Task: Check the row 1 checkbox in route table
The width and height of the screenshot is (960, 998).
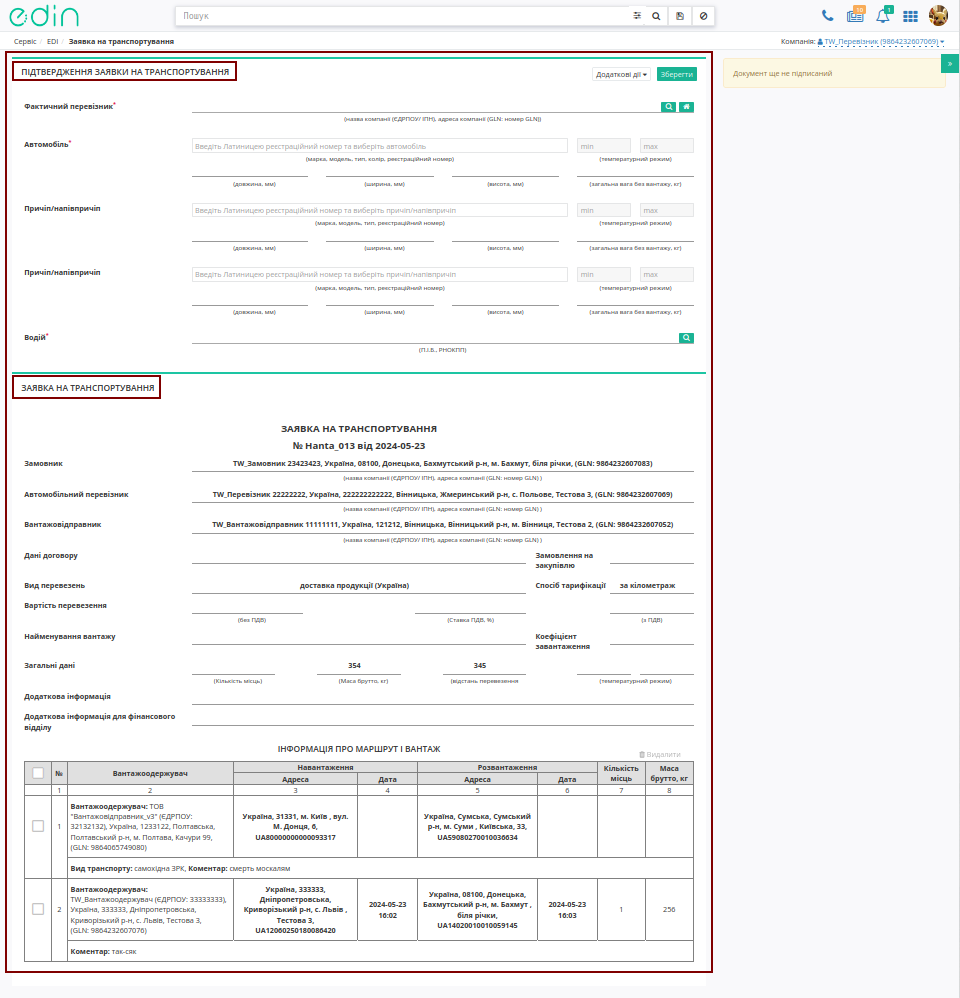Action: (38, 826)
